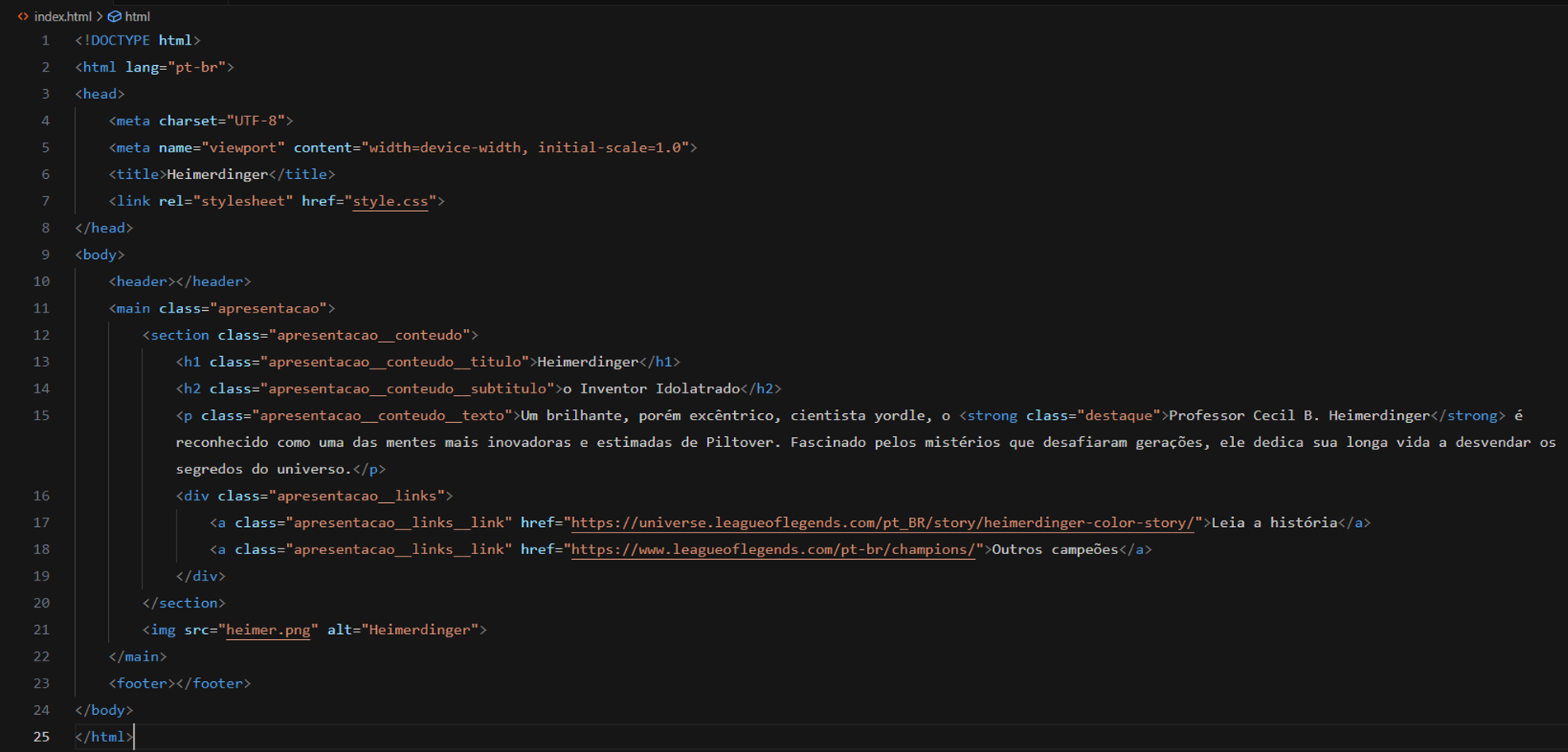The height and width of the screenshot is (752, 1568).
Task: Click the Heimerdinger h1 text on line 13
Action: click(x=588, y=362)
